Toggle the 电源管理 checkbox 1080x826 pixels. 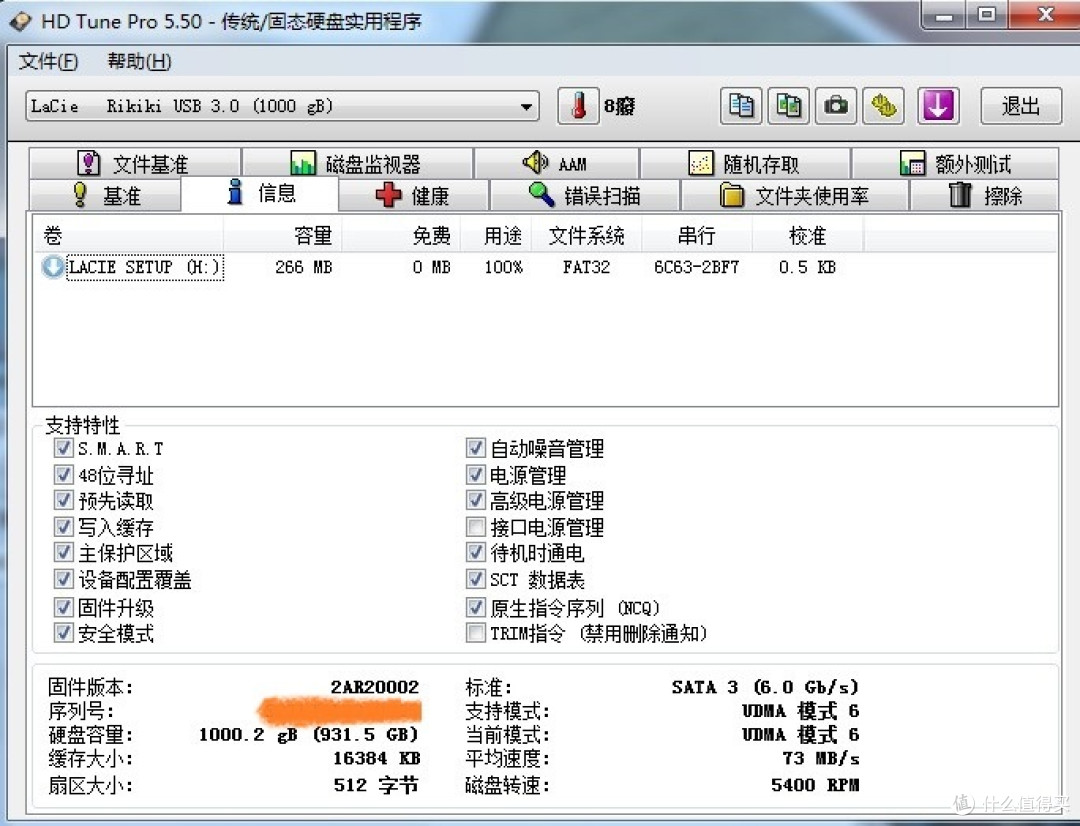(x=475, y=474)
